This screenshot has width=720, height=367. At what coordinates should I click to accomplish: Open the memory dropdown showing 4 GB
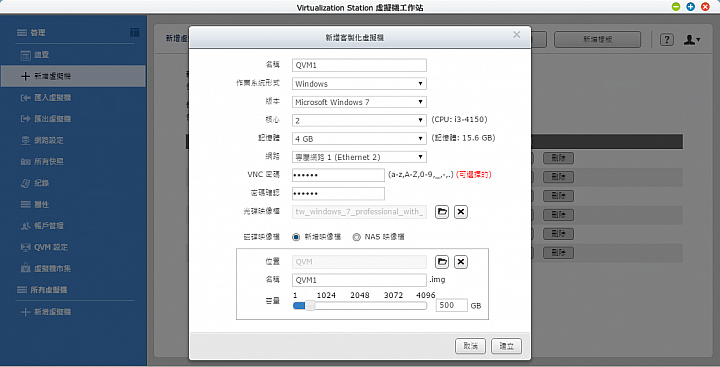(x=359, y=139)
